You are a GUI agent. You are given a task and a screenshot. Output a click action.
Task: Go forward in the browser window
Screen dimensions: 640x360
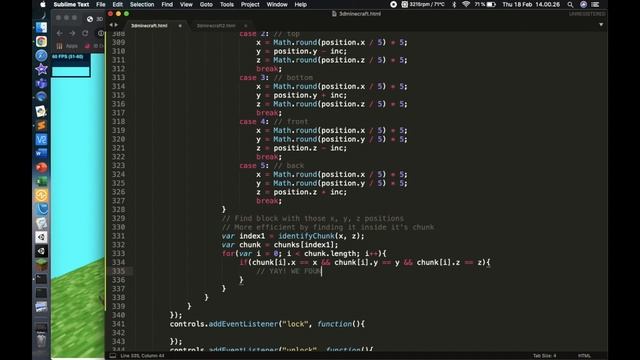[72, 33]
